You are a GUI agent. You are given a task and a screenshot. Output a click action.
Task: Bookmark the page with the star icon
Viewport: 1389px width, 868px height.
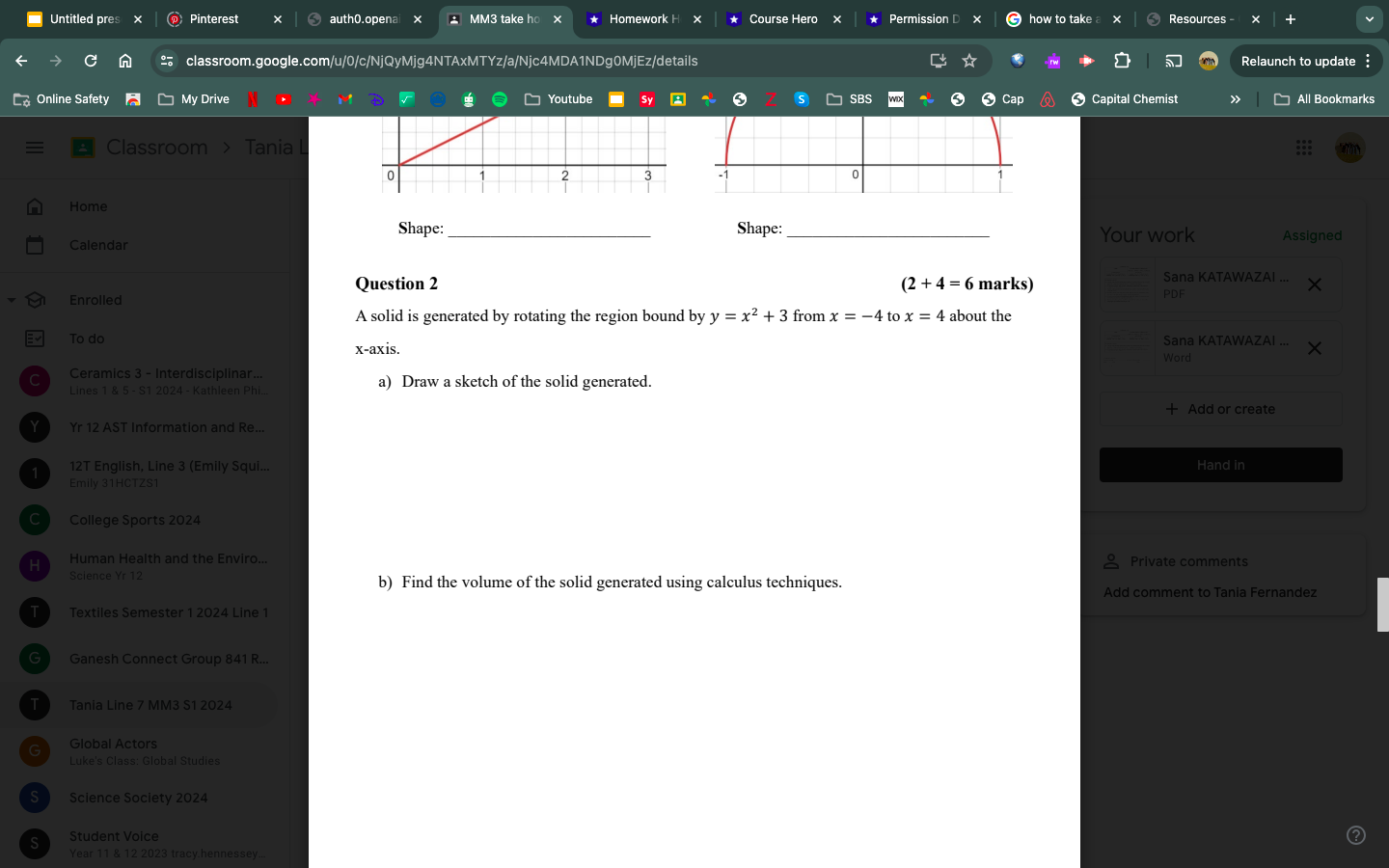point(969,60)
